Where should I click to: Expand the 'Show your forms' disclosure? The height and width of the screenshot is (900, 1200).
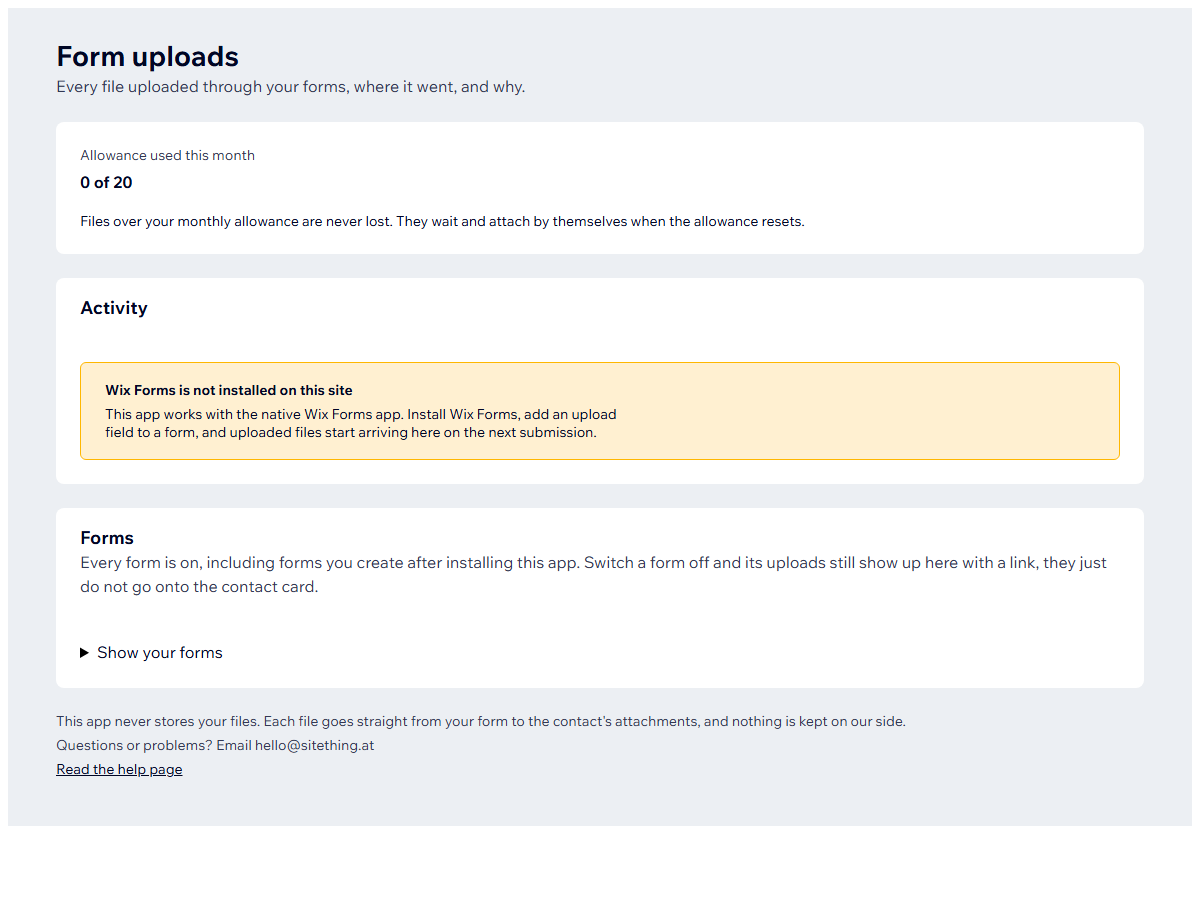pos(152,653)
